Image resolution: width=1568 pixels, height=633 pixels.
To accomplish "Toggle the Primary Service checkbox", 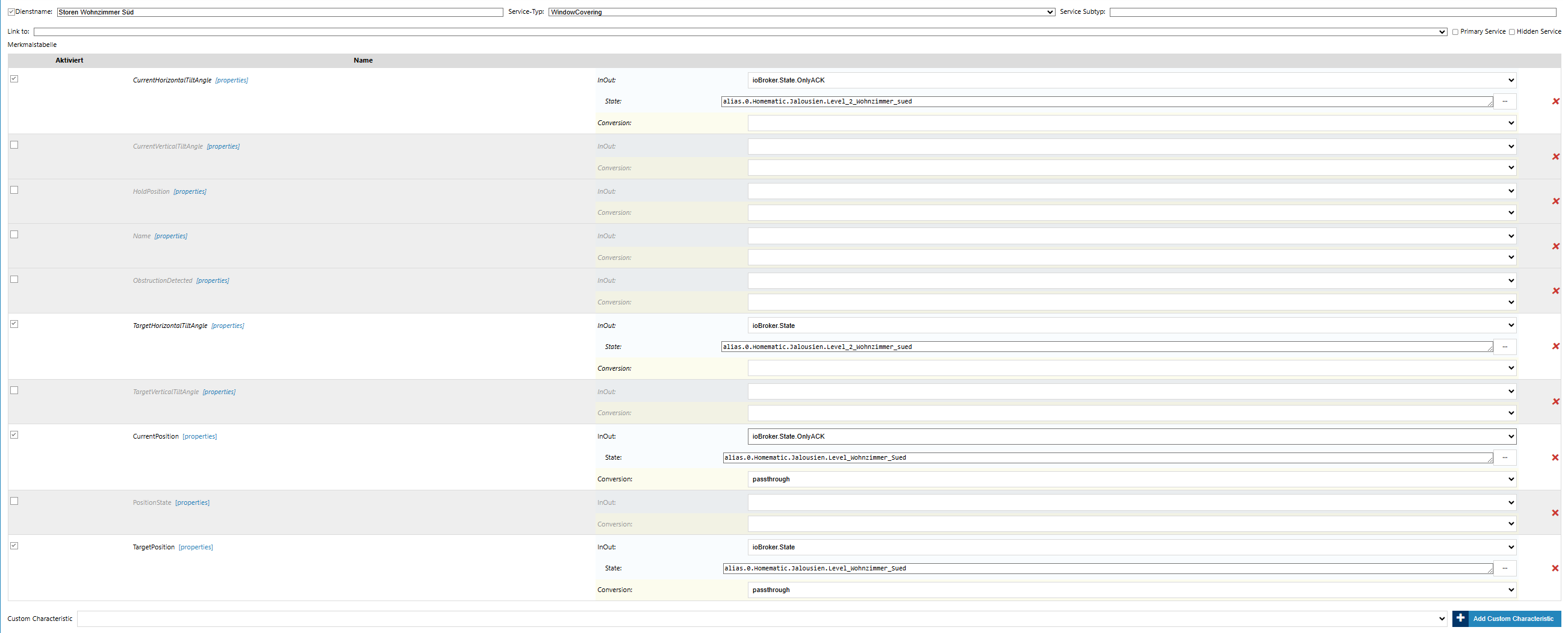I will pos(1455,32).
